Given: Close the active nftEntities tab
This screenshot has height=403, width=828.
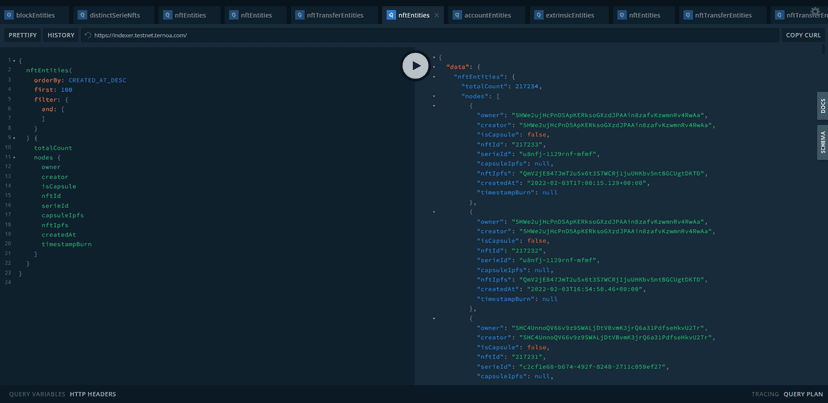Looking at the screenshot, I should pos(436,15).
